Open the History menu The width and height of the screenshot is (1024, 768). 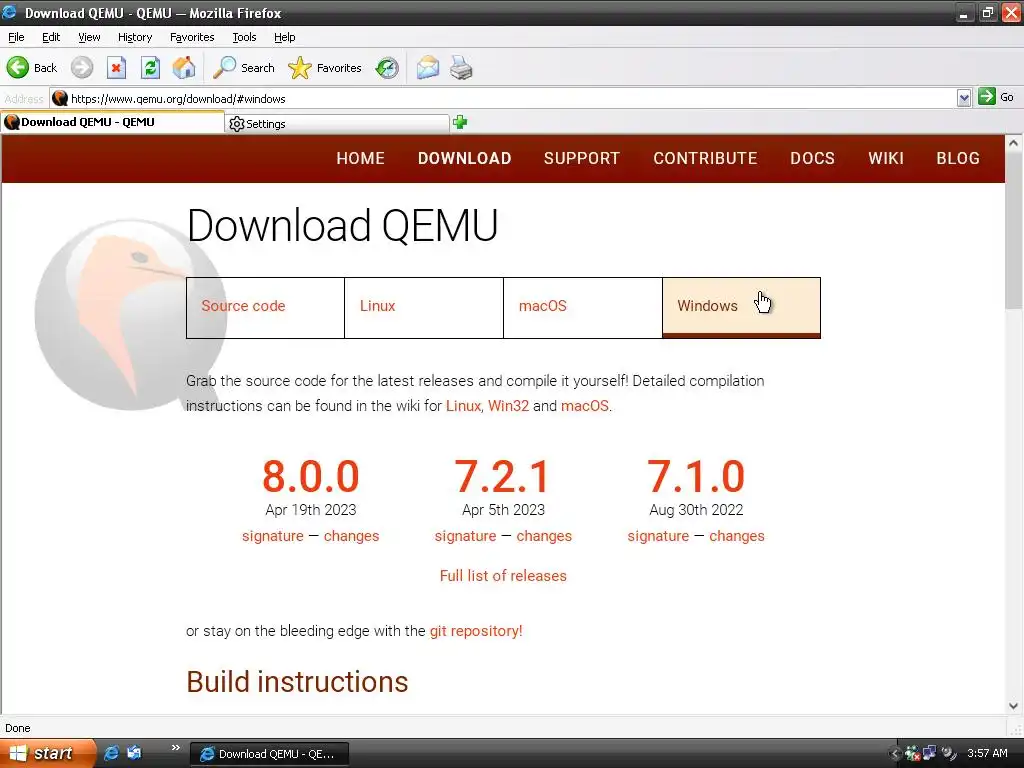pos(135,37)
